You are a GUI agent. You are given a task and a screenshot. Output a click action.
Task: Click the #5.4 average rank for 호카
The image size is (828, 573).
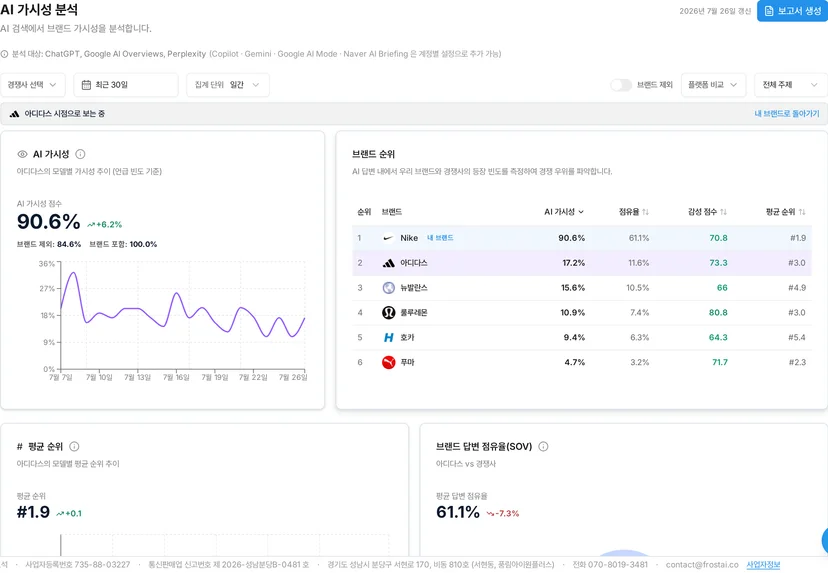[797, 337]
